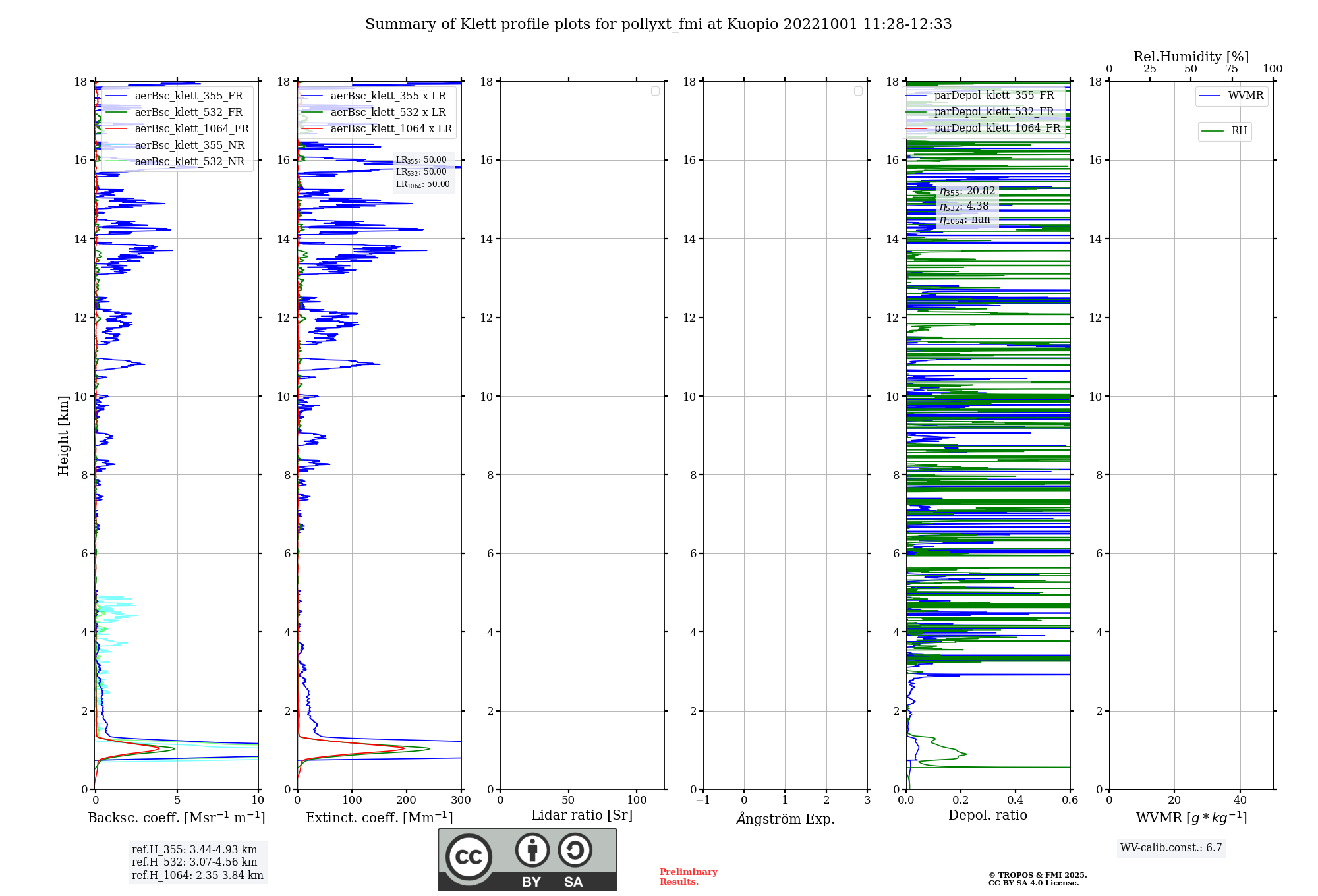Screen dimensions: 1318x896
Task: Click the ref.H_532: 3.07-4.56 km text
Action: [194, 862]
